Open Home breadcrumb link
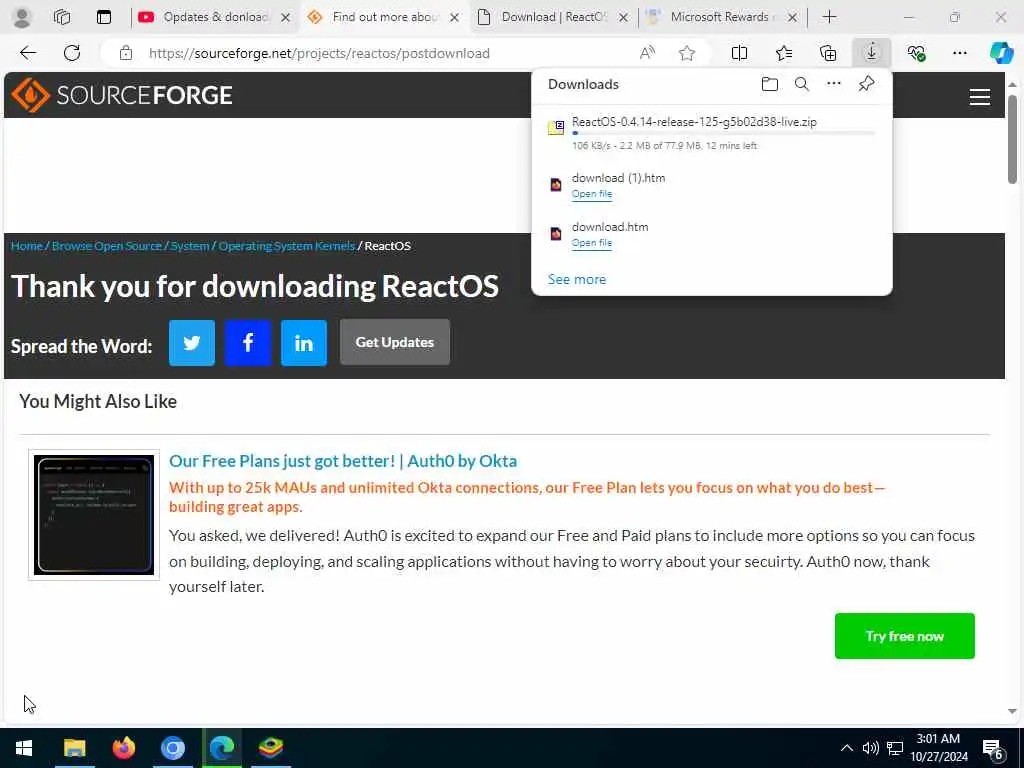 click(x=27, y=246)
